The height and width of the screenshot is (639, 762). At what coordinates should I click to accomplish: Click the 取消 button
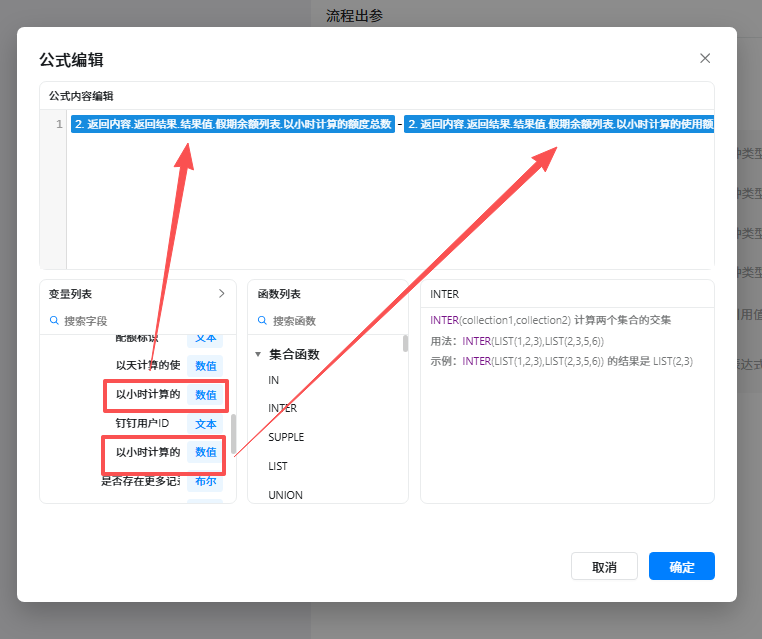click(604, 566)
